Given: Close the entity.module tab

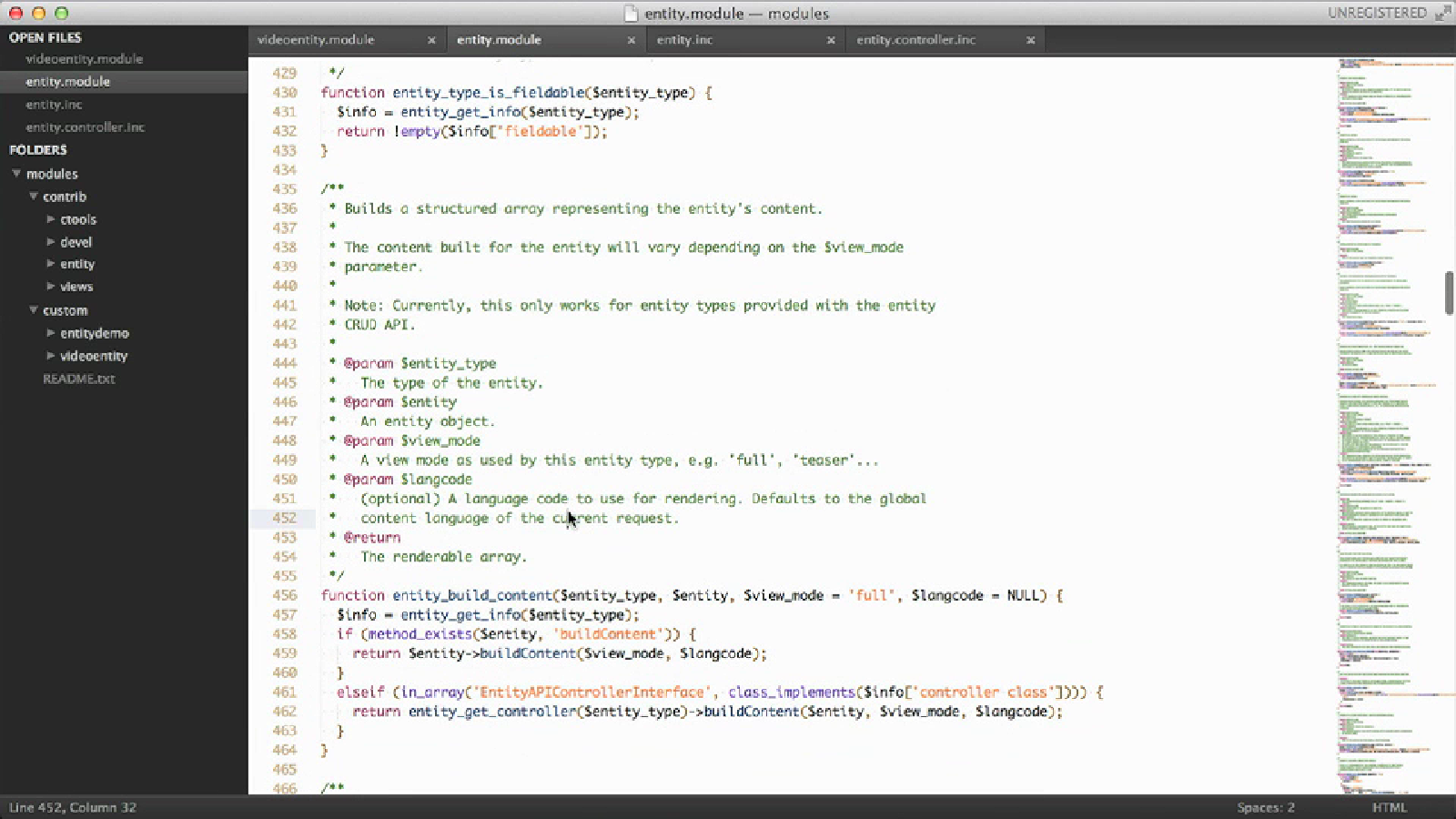Looking at the screenshot, I should point(631,40).
